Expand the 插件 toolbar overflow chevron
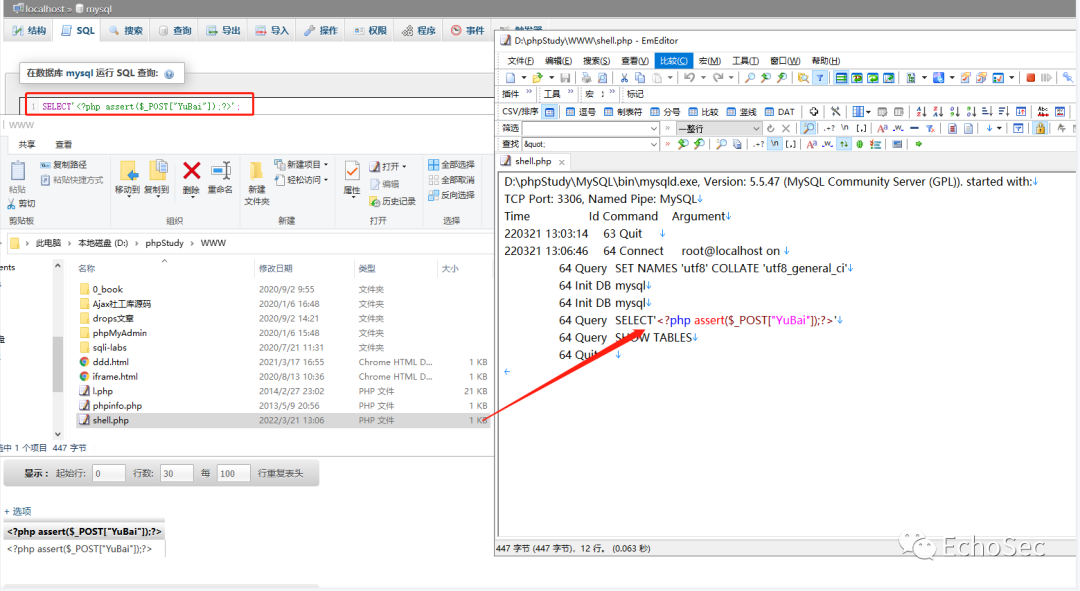 pyautogui.click(x=530, y=92)
